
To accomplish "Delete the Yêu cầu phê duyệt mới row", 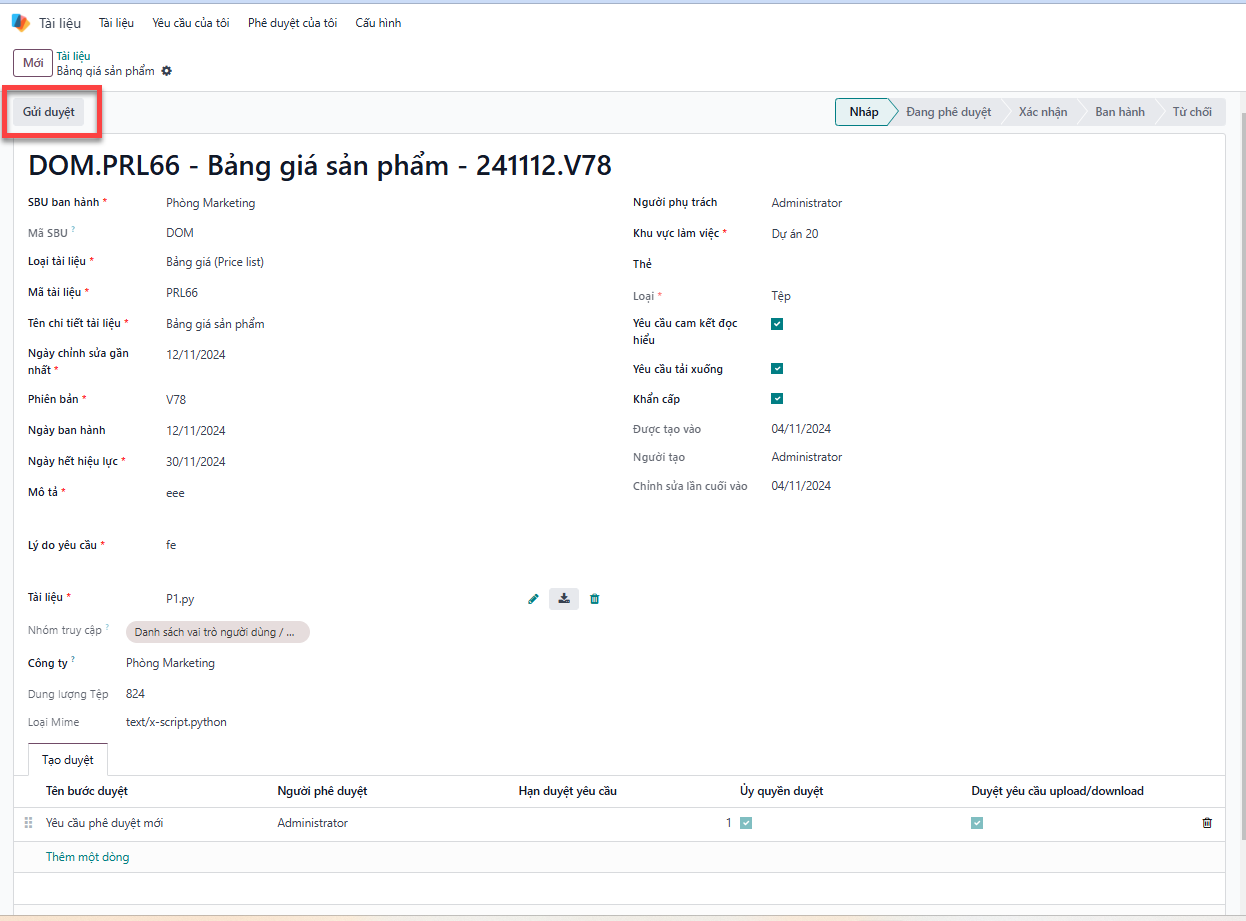I will tap(1207, 823).
